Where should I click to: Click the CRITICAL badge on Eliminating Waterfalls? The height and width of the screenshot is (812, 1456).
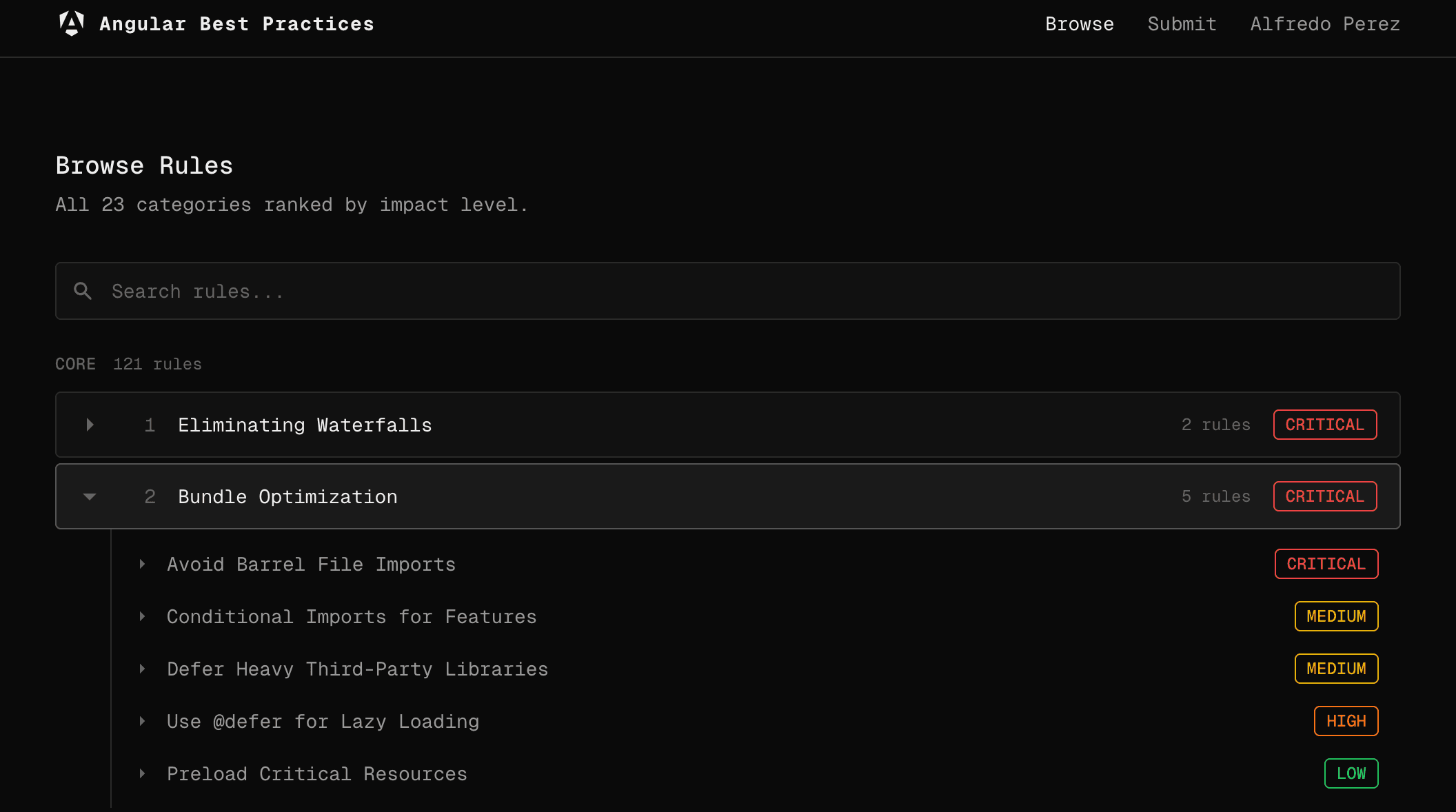pyautogui.click(x=1324, y=425)
